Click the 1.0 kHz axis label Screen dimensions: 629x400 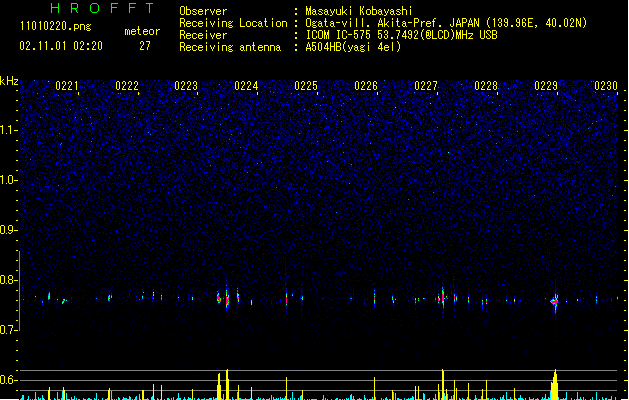pos(8,180)
